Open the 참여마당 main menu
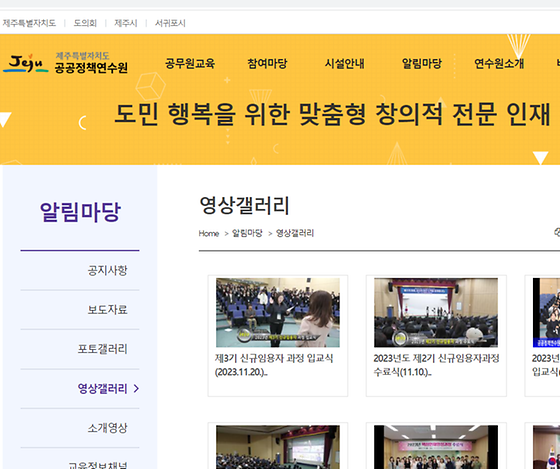 (x=268, y=64)
